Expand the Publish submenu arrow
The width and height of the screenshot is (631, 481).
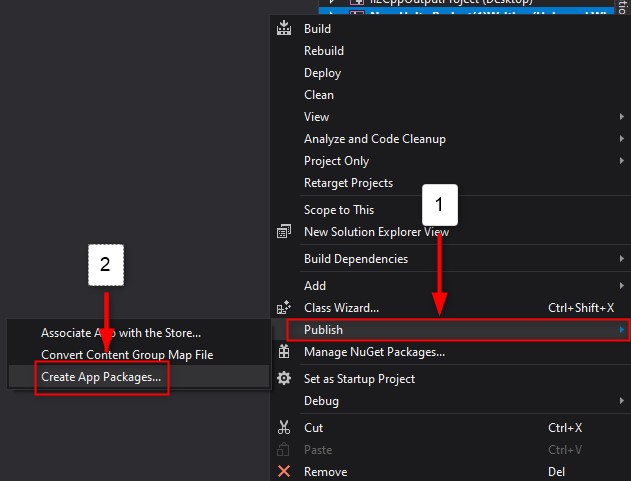[x=621, y=330]
